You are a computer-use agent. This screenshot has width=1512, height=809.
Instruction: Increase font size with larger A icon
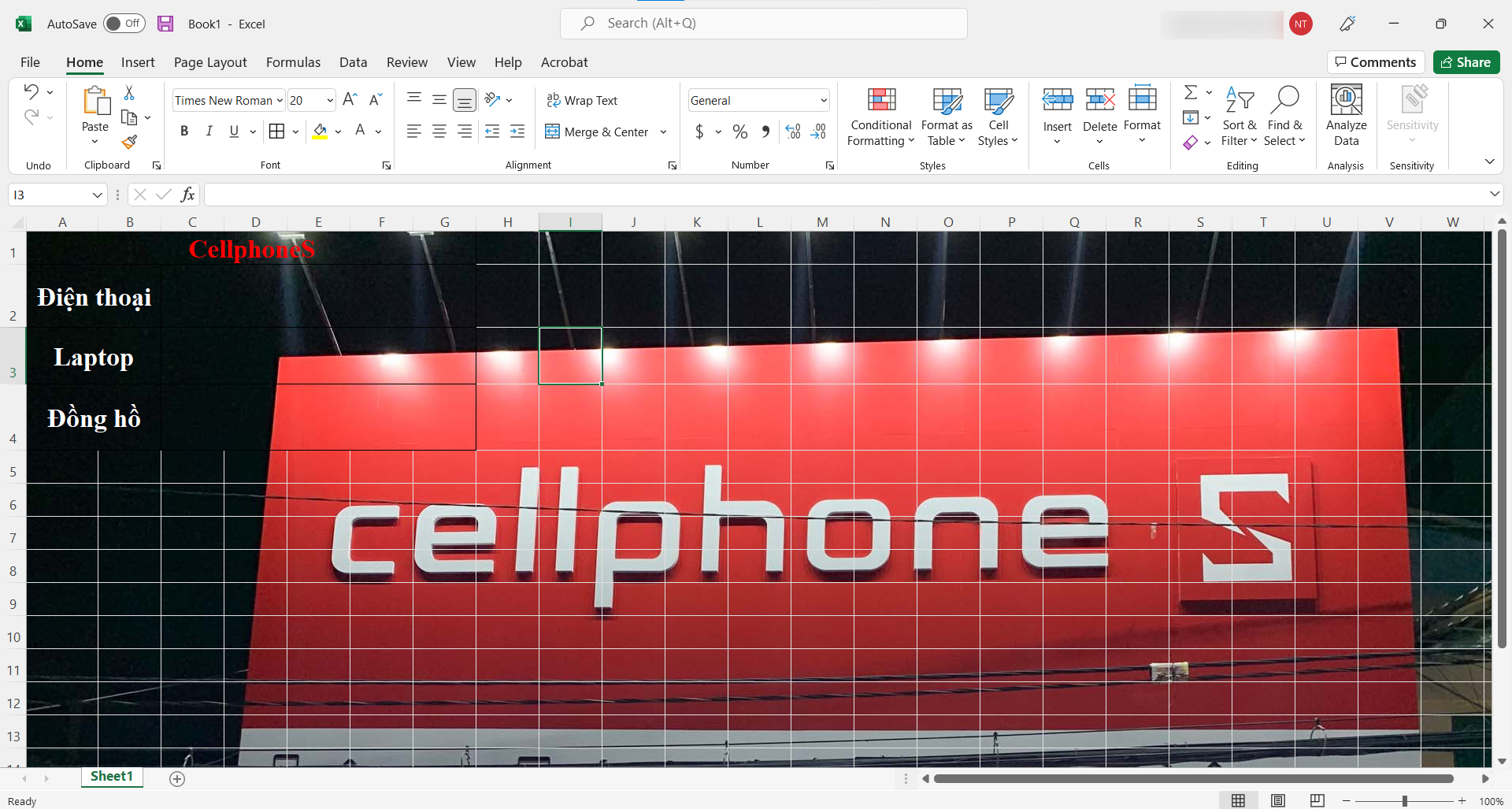(350, 99)
